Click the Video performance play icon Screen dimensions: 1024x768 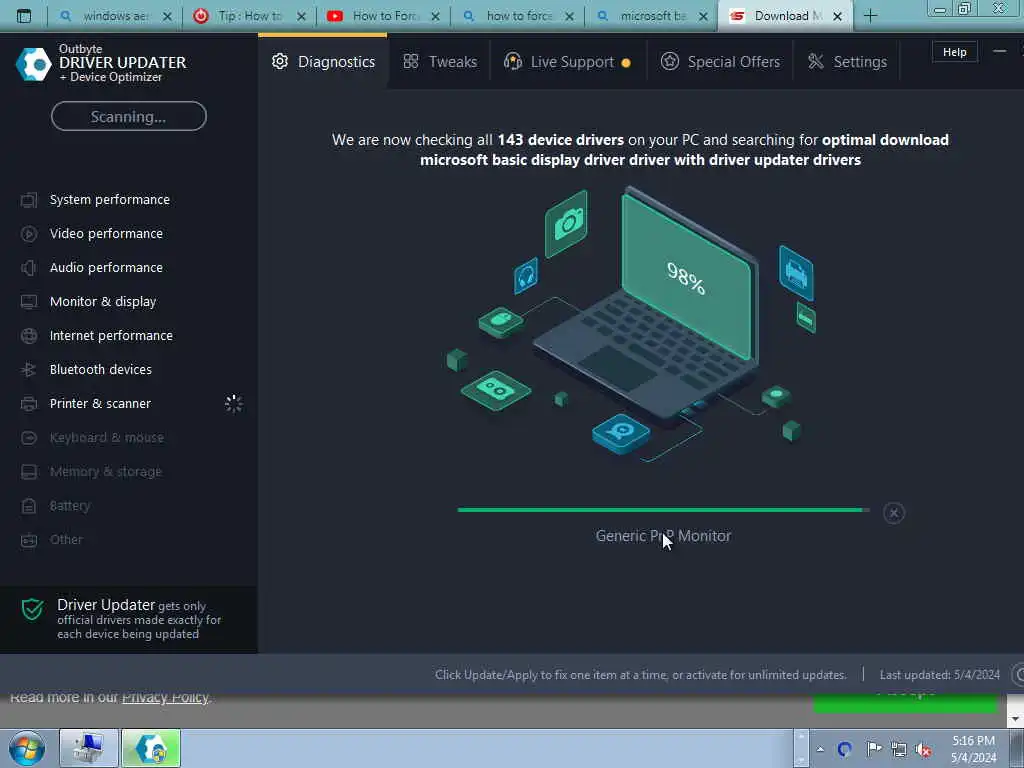(29, 234)
